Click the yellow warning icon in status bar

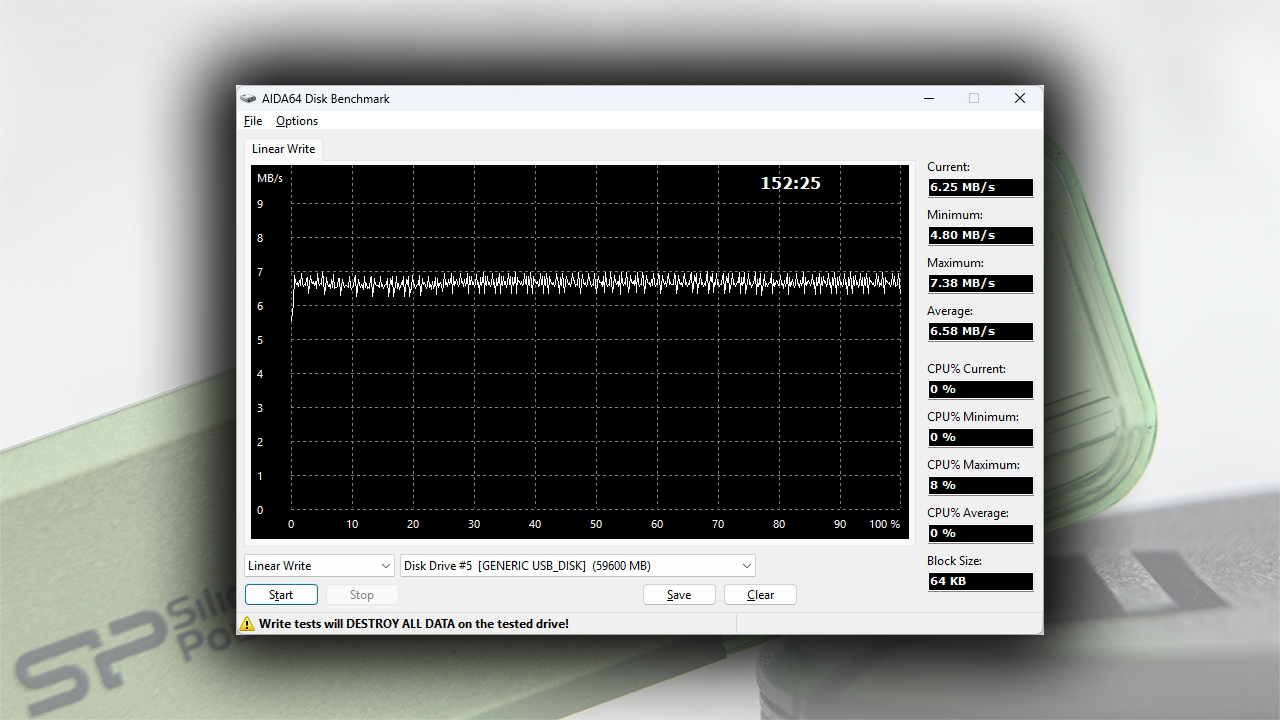click(x=247, y=624)
